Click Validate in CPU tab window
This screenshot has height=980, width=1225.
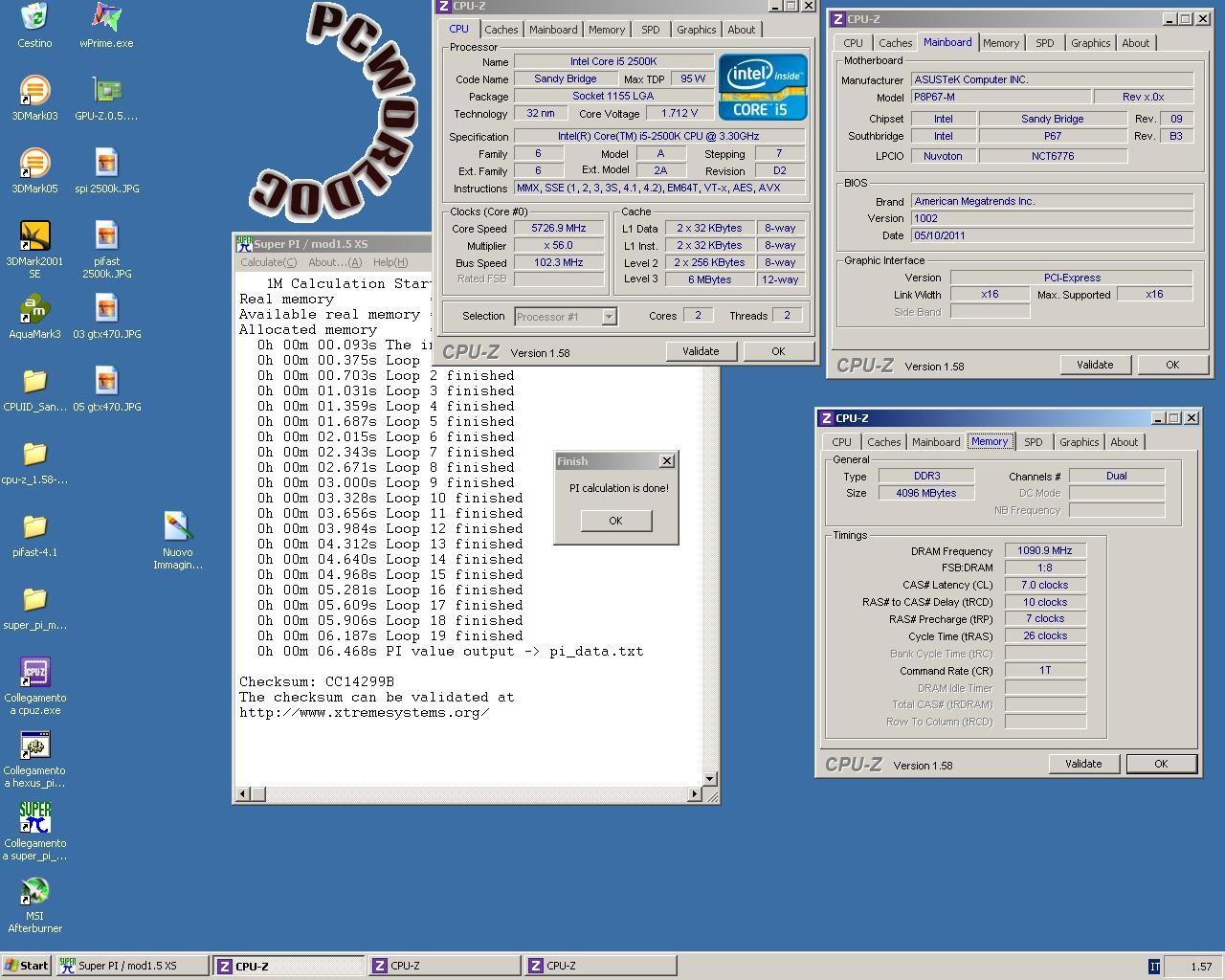[x=701, y=351]
